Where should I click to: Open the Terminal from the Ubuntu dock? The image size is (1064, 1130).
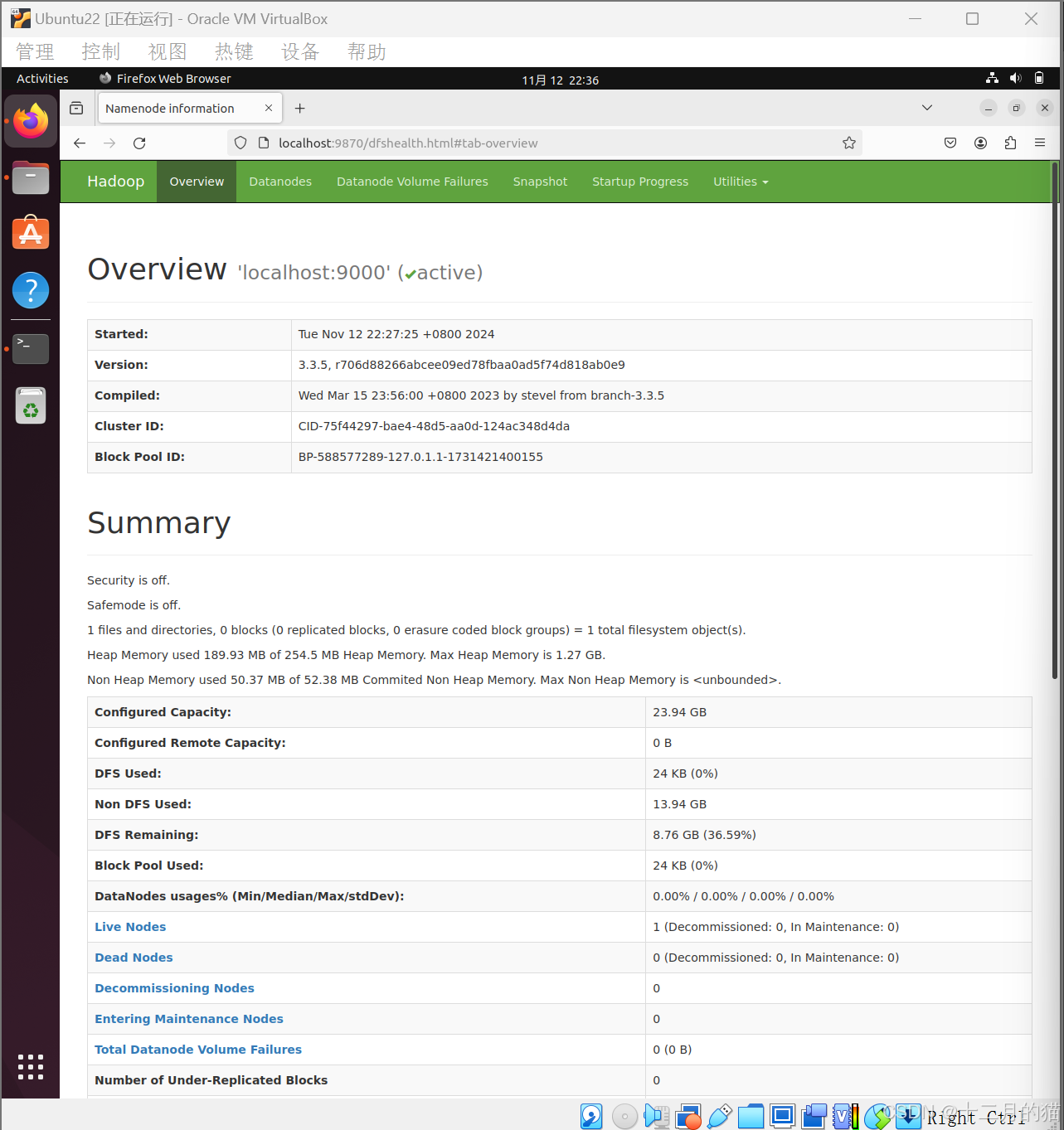click(x=31, y=349)
